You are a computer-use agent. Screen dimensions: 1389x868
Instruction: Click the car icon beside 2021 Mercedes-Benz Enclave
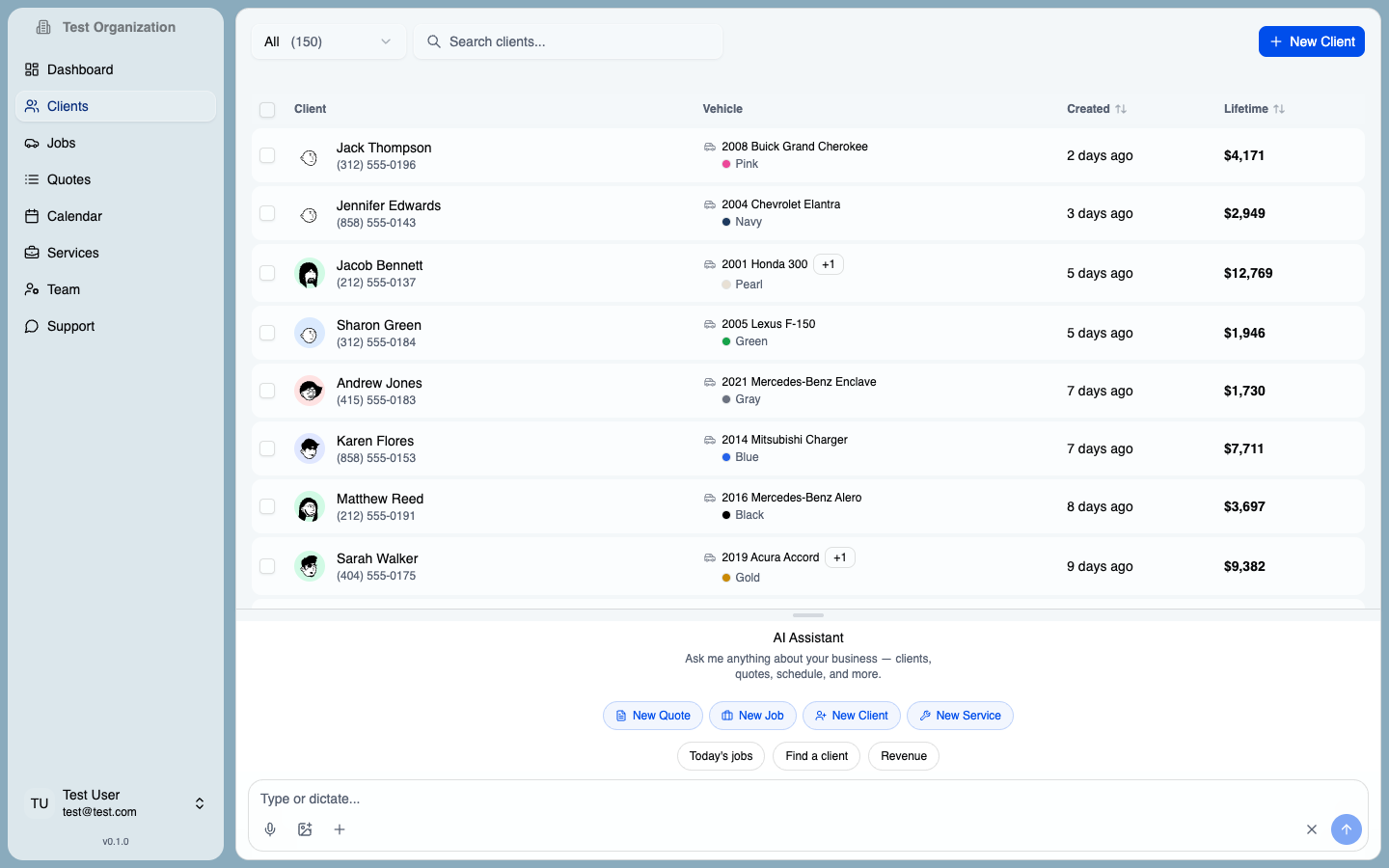pyautogui.click(x=710, y=382)
